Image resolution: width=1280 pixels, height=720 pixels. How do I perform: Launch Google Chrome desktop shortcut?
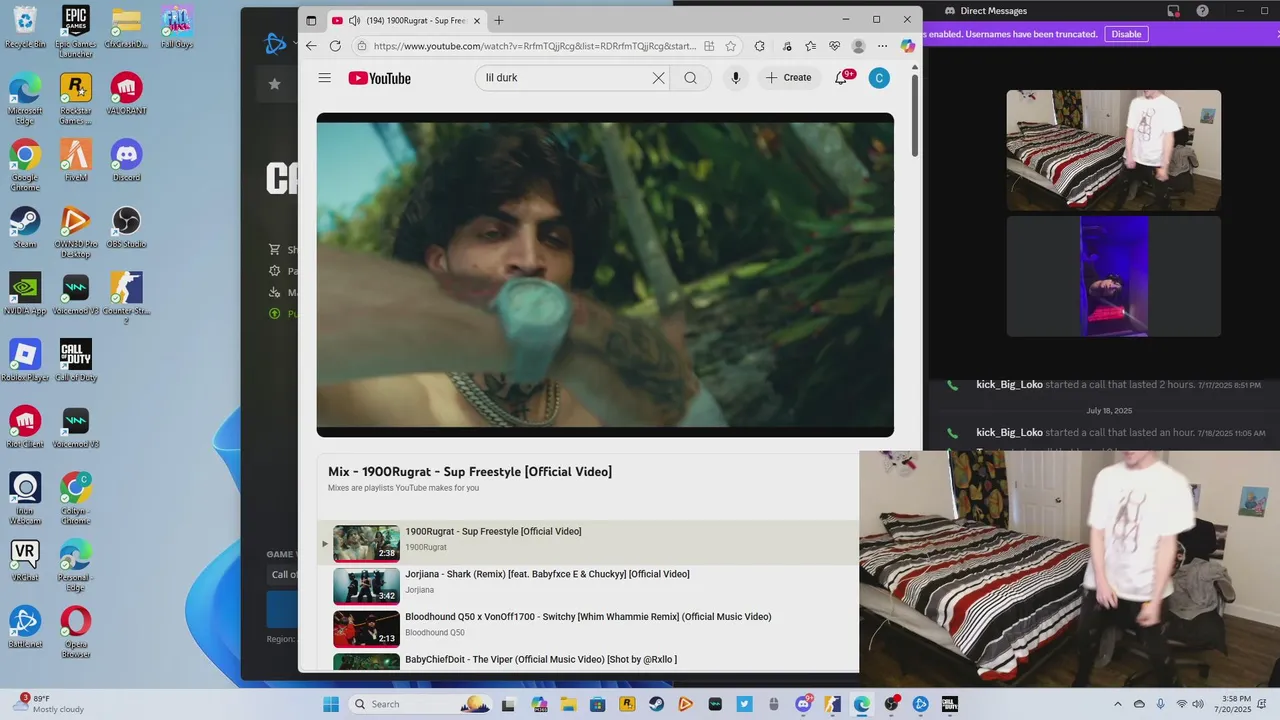coord(25,165)
